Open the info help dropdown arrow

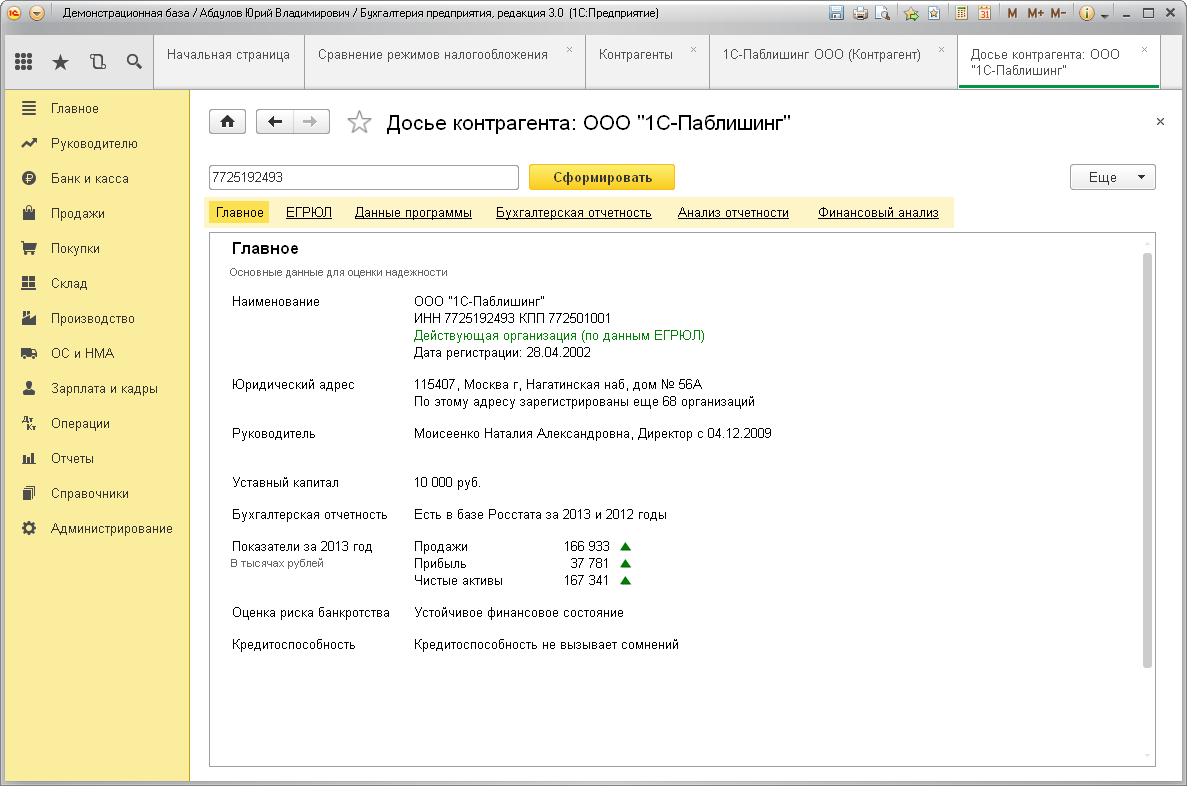(x=1106, y=15)
